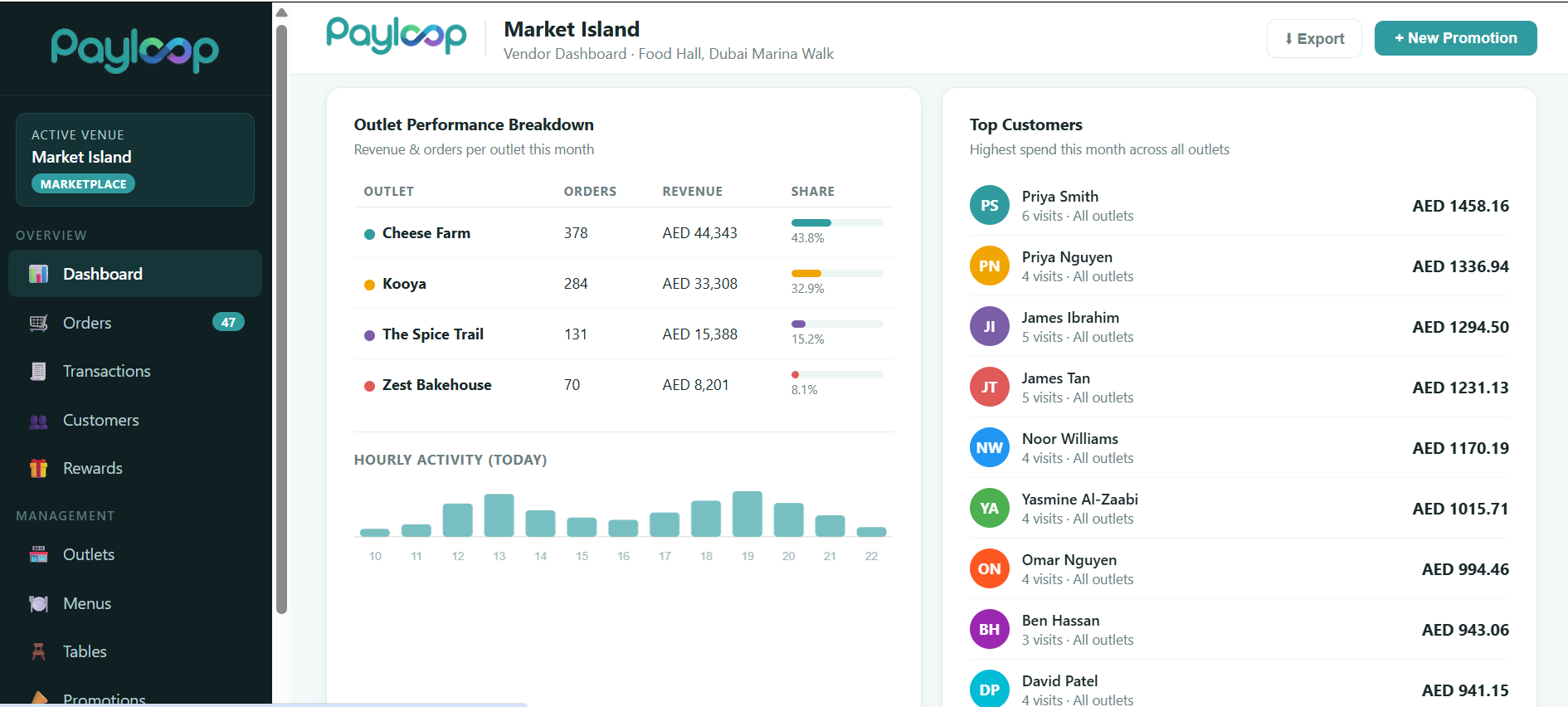Open the Customers section

point(135,420)
